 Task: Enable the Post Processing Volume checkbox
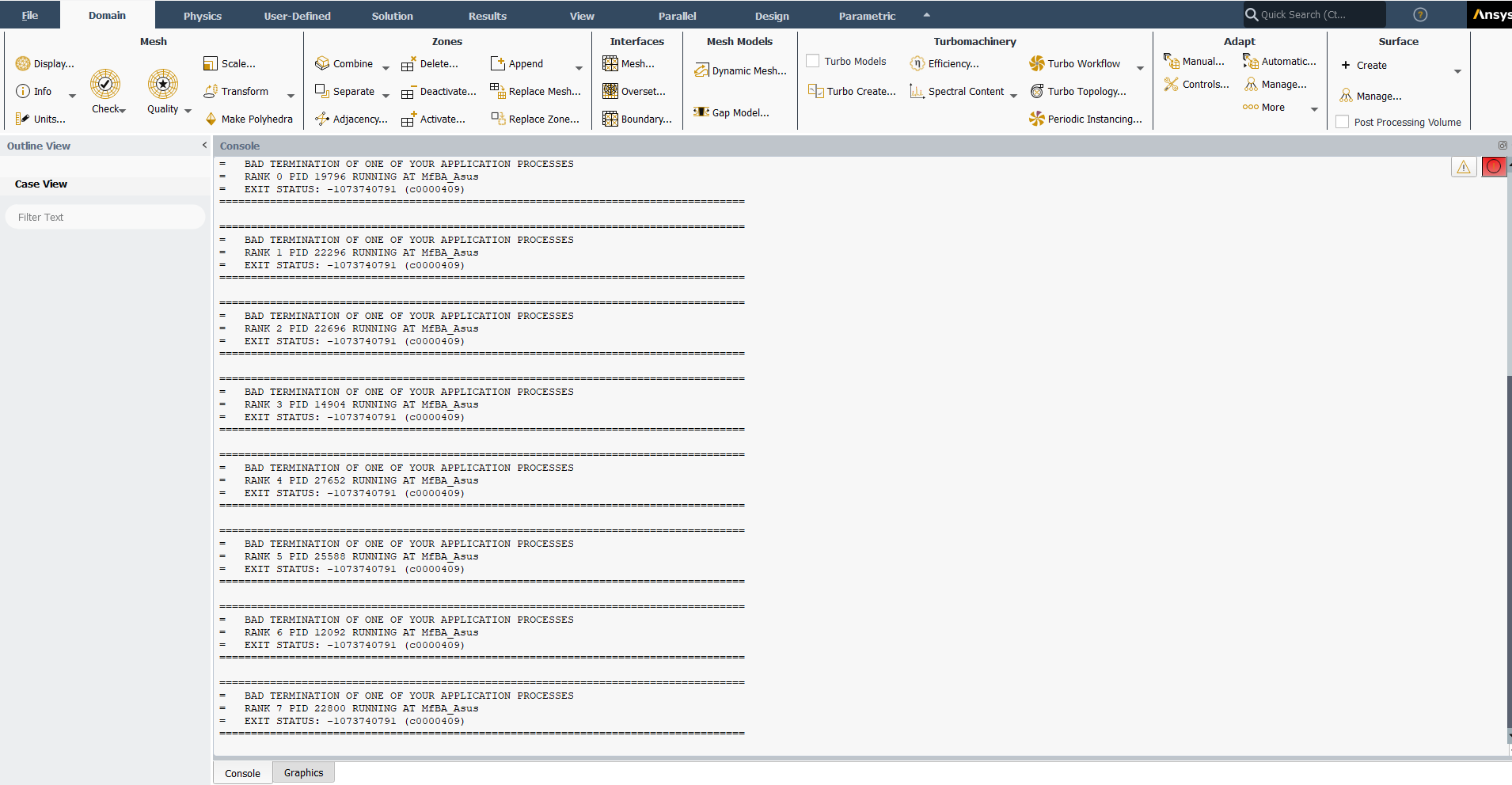1342,122
